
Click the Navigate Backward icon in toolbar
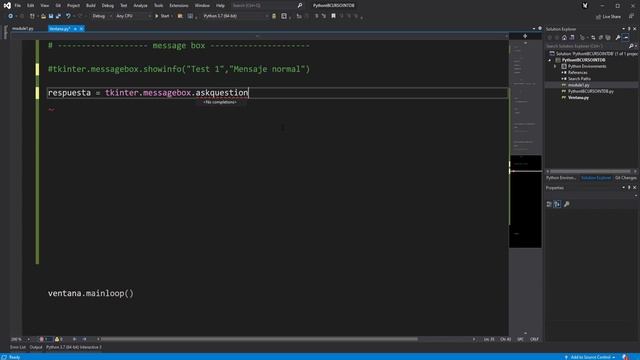[x=10, y=16]
